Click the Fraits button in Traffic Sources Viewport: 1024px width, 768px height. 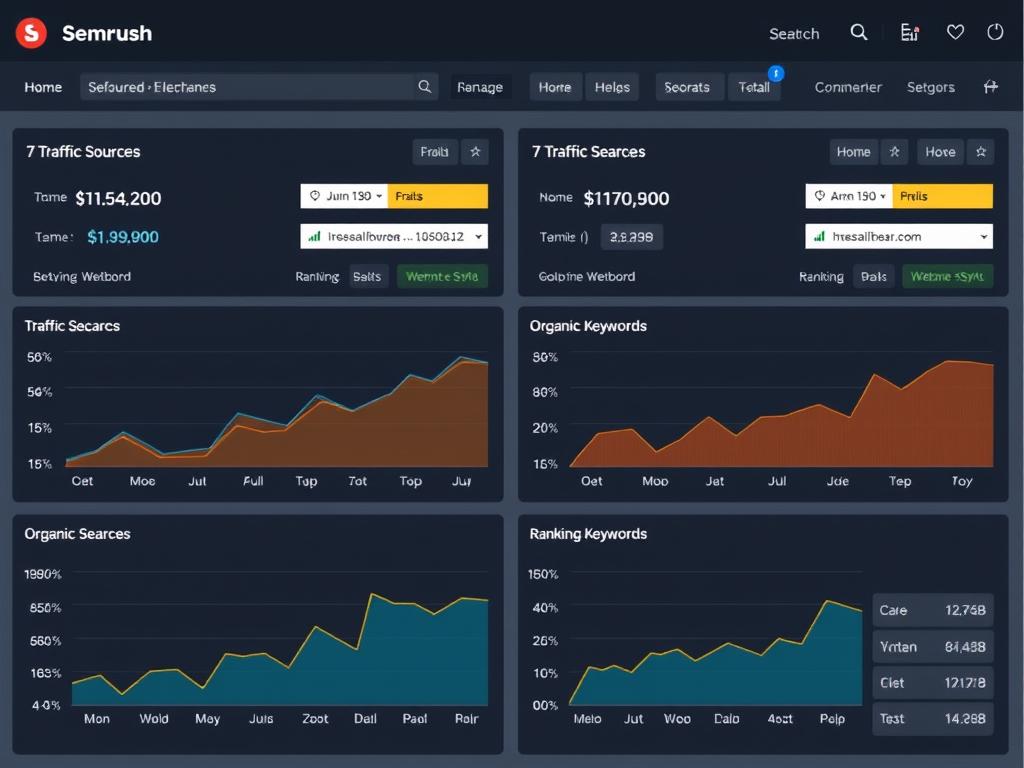point(434,152)
